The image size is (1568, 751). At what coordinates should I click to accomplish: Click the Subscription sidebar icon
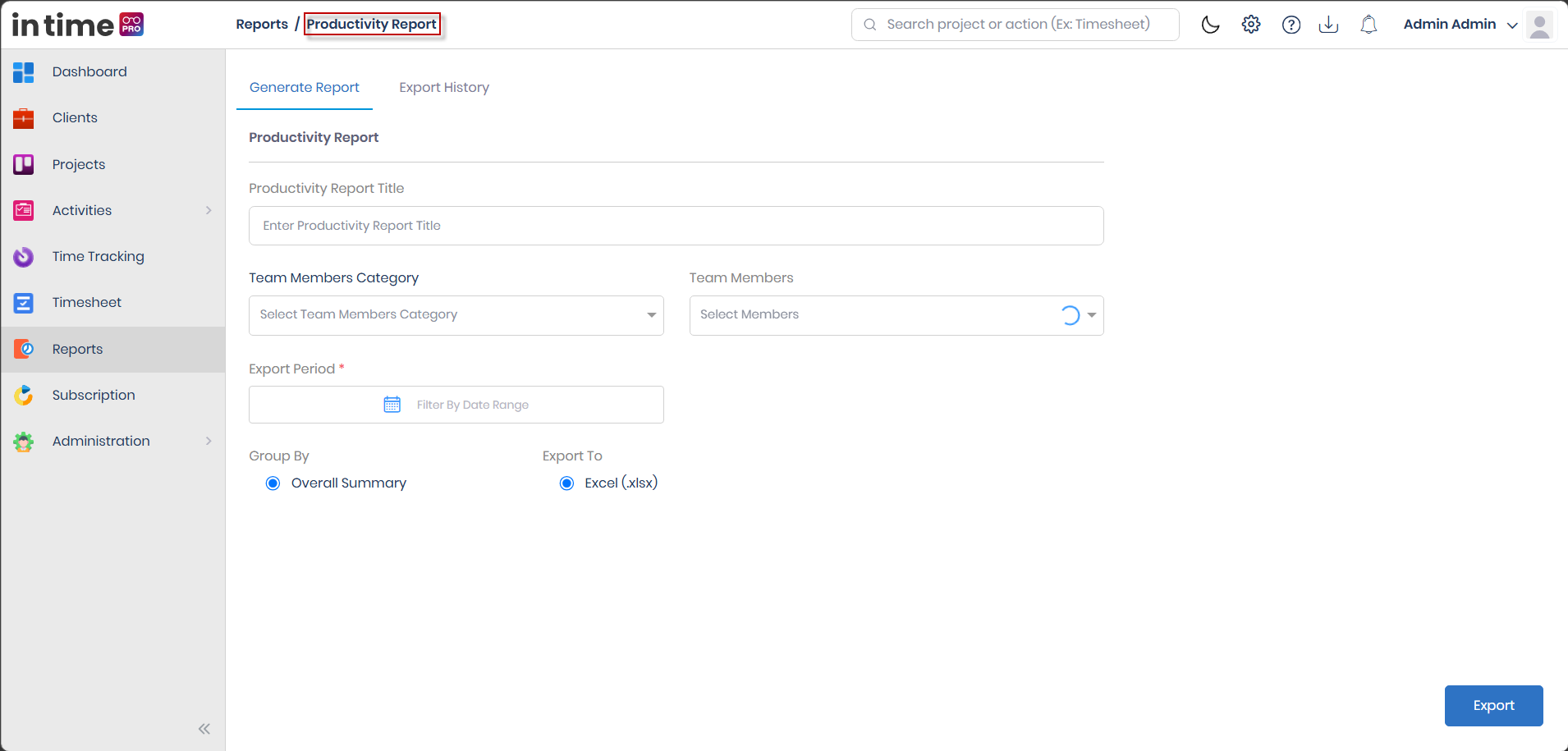(24, 395)
